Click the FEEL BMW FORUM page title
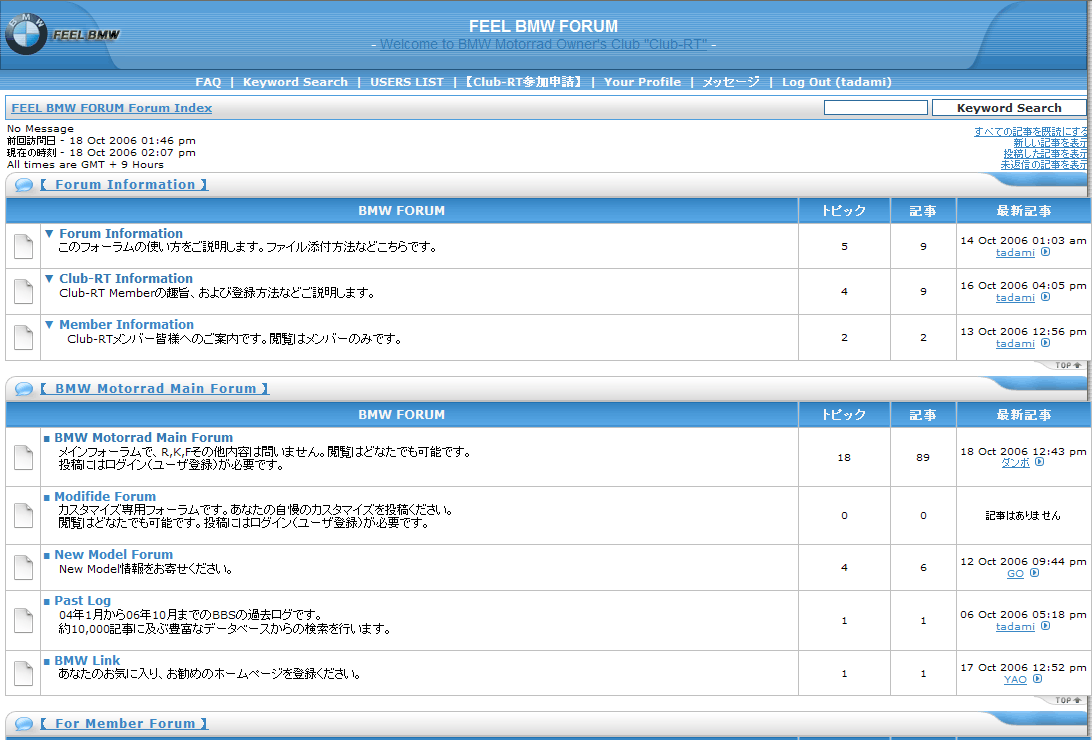This screenshot has height=740, width=1092. pos(543,26)
